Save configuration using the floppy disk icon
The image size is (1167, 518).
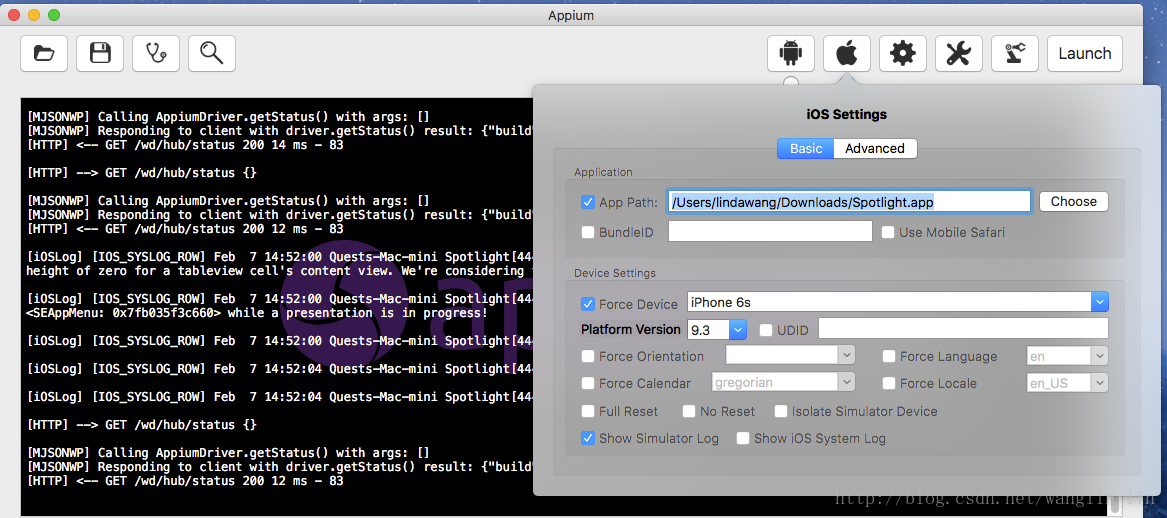tap(100, 54)
